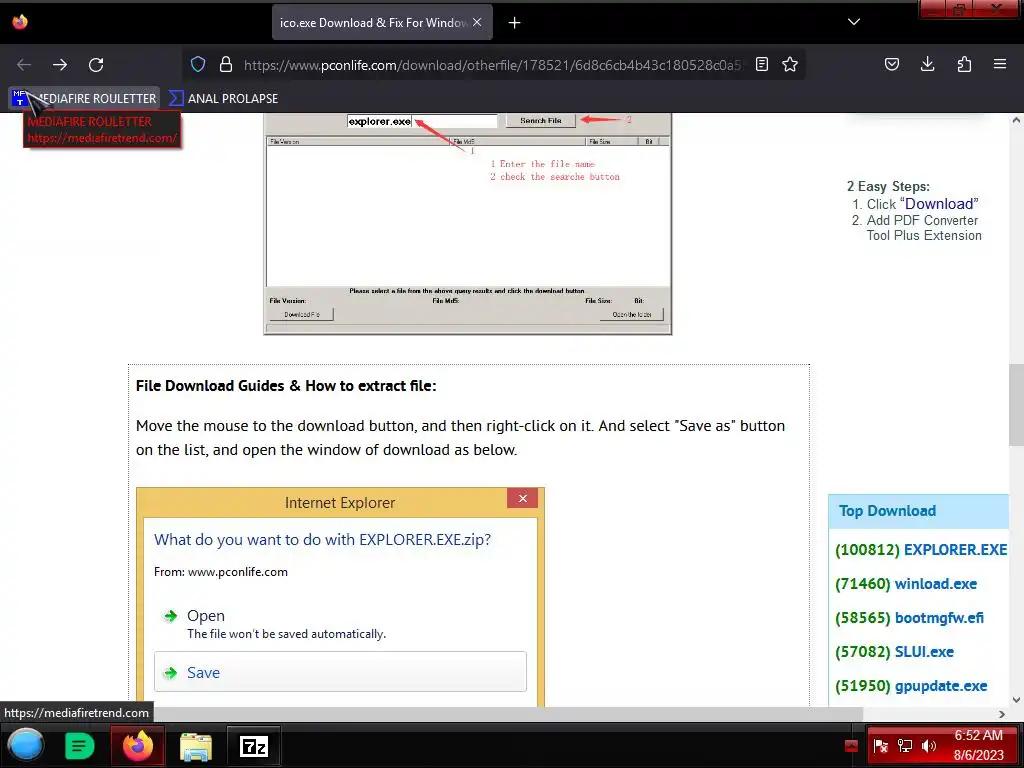The image size is (1024, 768).
Task: Click scroll up arrow of page
Action: (x=1016, y=120)
